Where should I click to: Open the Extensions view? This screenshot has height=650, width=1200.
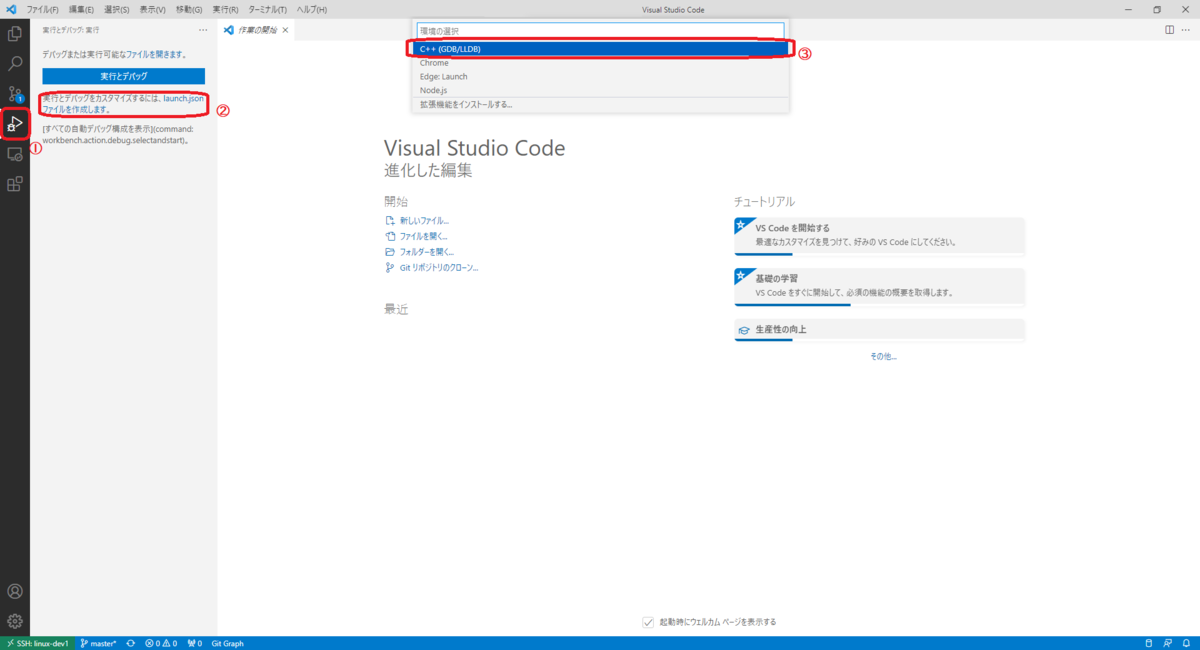[x=15, y=184]
